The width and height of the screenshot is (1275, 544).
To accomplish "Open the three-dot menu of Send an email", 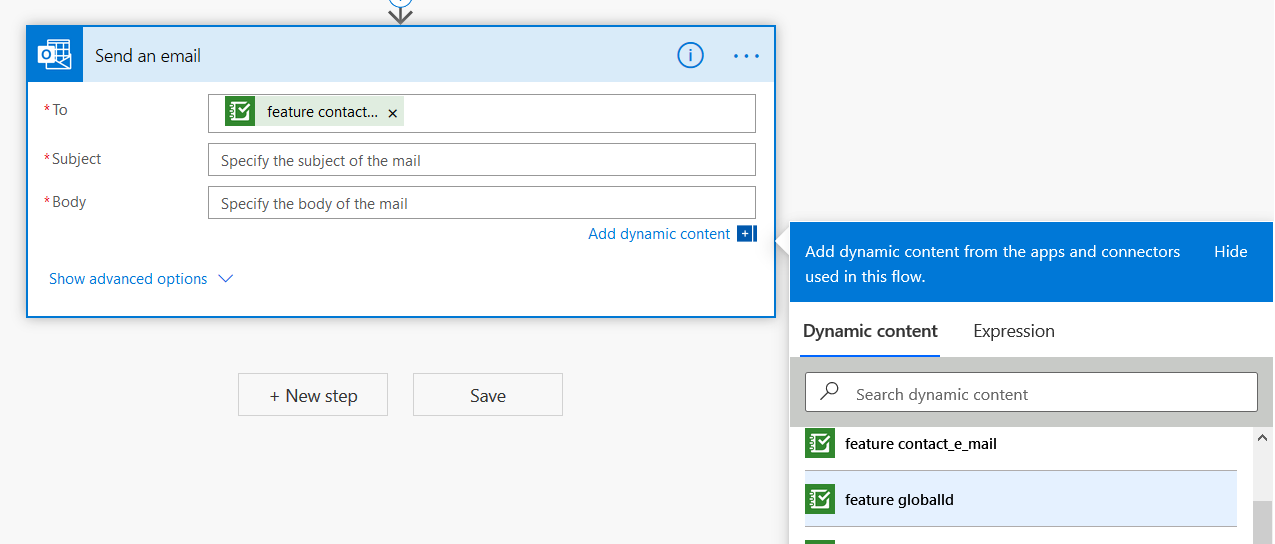I will 746,56.
